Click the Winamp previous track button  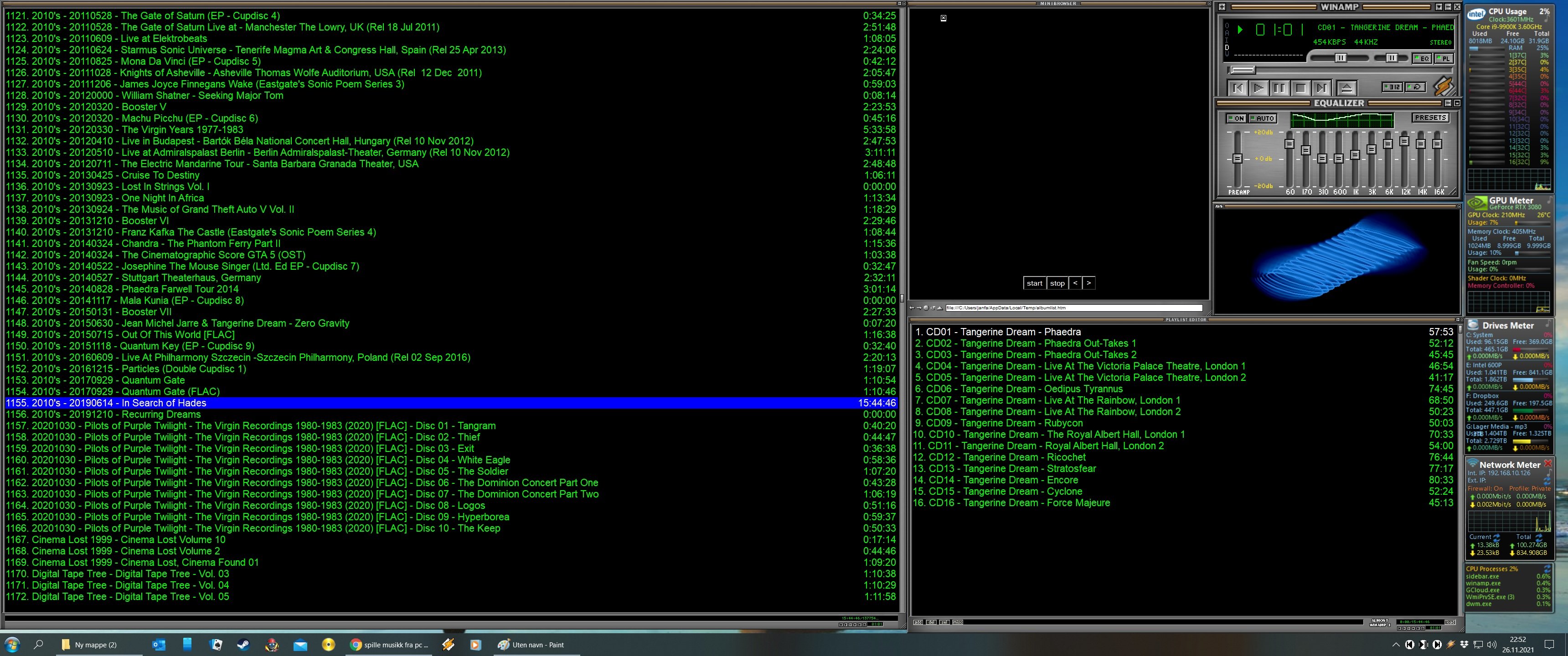coord(1238,88)
